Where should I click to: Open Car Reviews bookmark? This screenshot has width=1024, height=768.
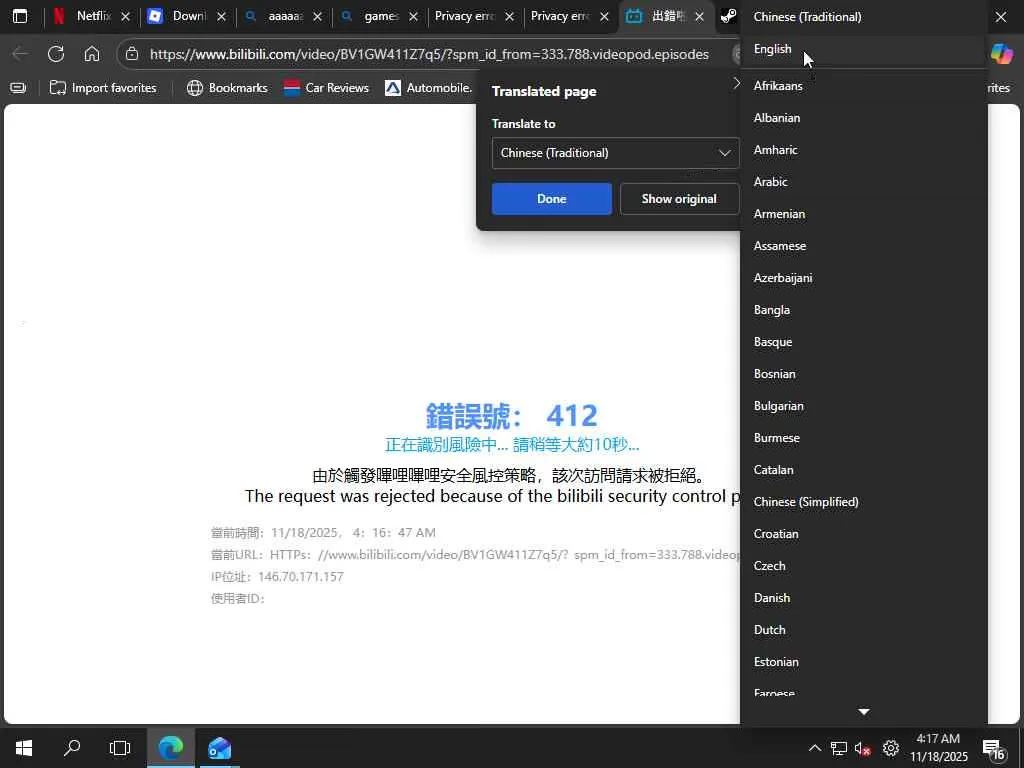(x=327, y=88)
